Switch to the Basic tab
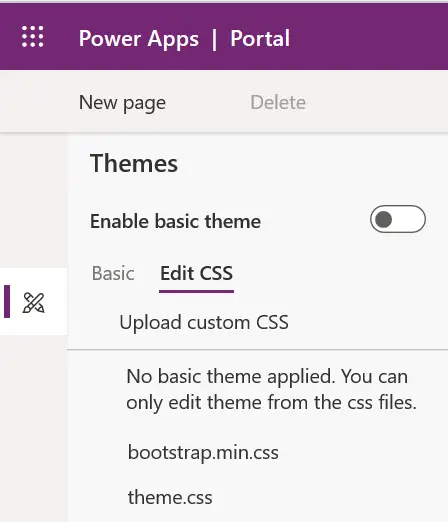Image resolution: width=448 pixels, height=522 pixels. (113, 273)
